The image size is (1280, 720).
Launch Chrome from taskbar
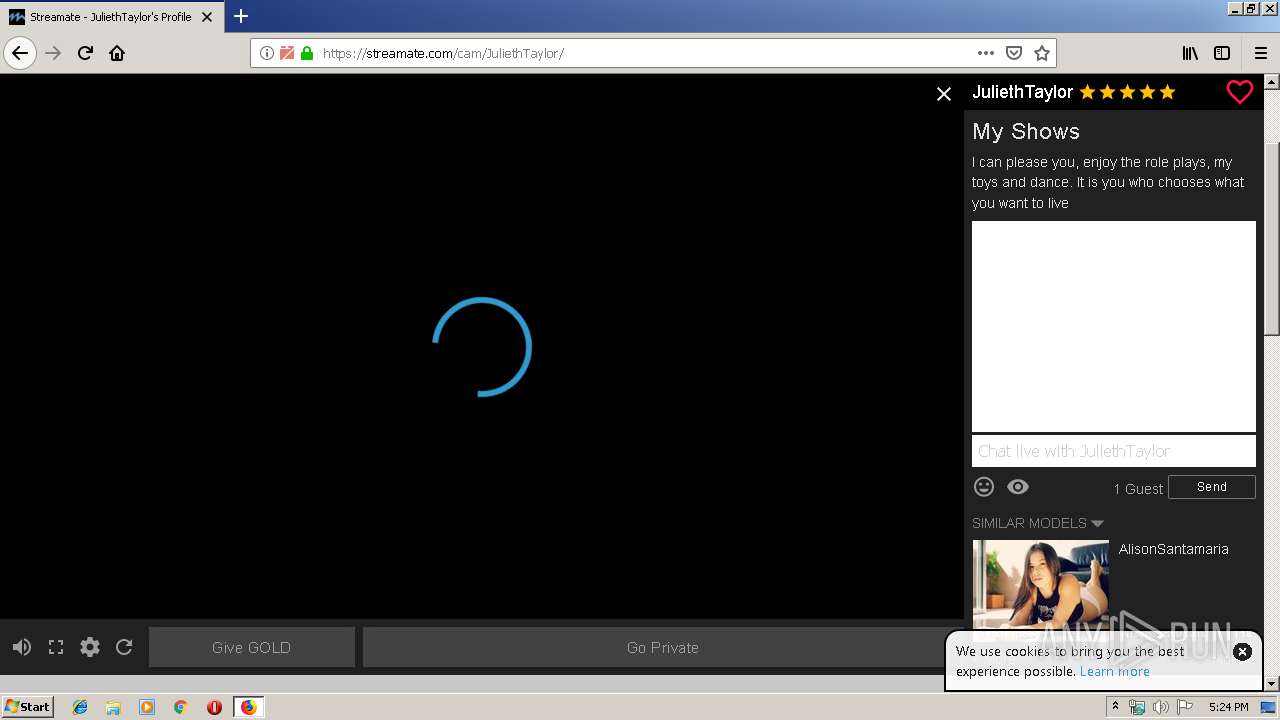(x=180, y=707)
